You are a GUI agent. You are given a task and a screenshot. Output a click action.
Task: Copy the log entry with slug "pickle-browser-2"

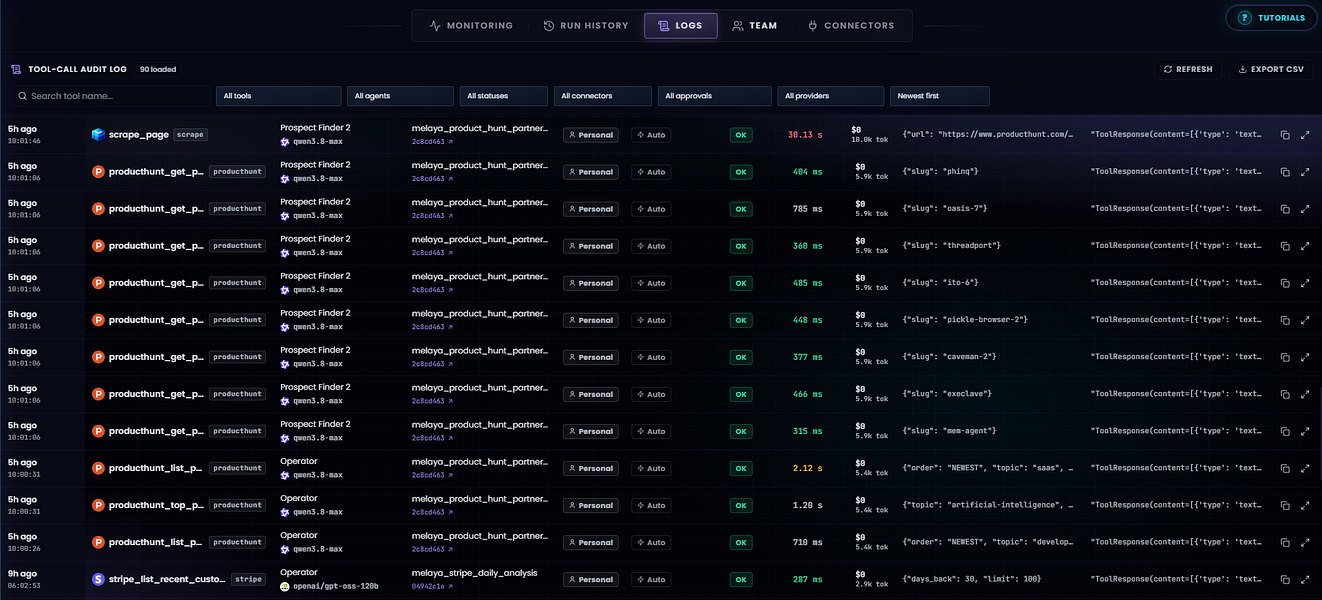click(x=1285, y=320)
